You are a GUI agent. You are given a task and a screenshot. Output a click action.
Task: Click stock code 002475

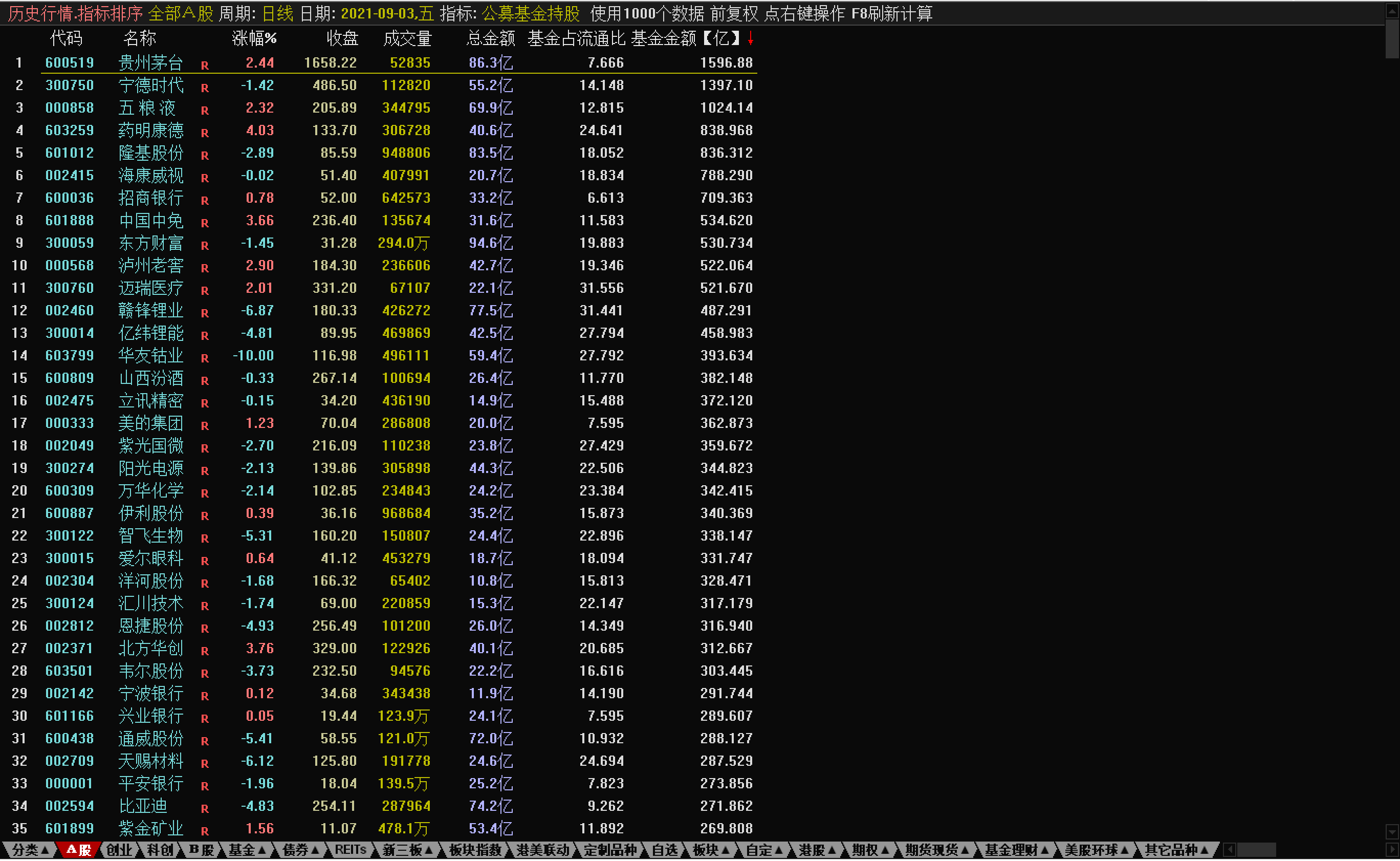(70, 400)
